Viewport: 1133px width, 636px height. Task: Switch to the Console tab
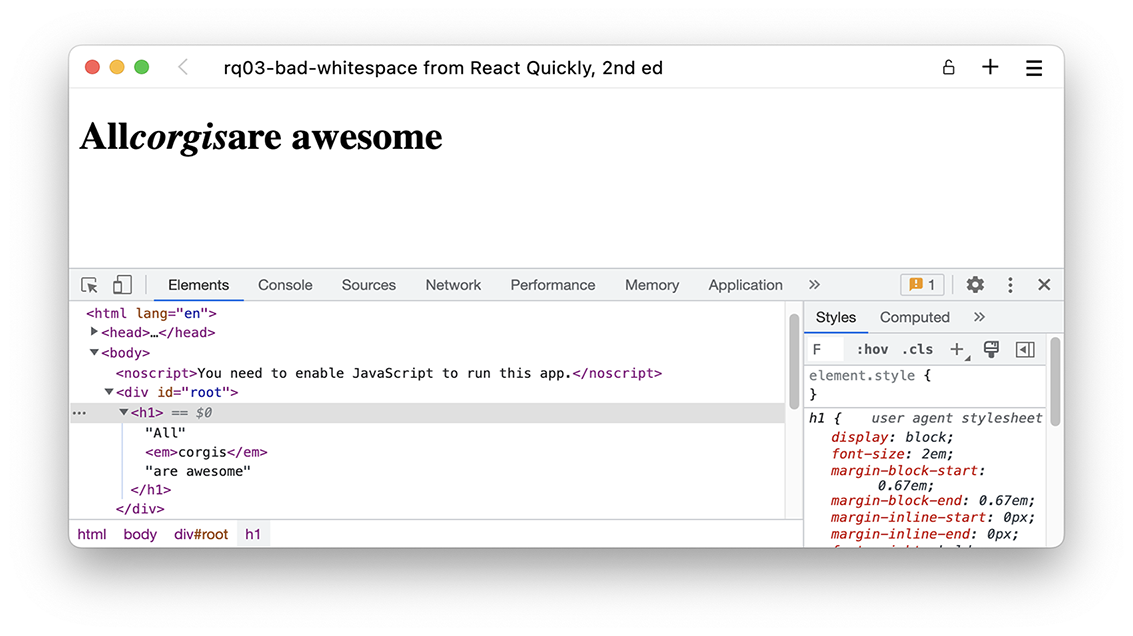[x=285, y=285]
